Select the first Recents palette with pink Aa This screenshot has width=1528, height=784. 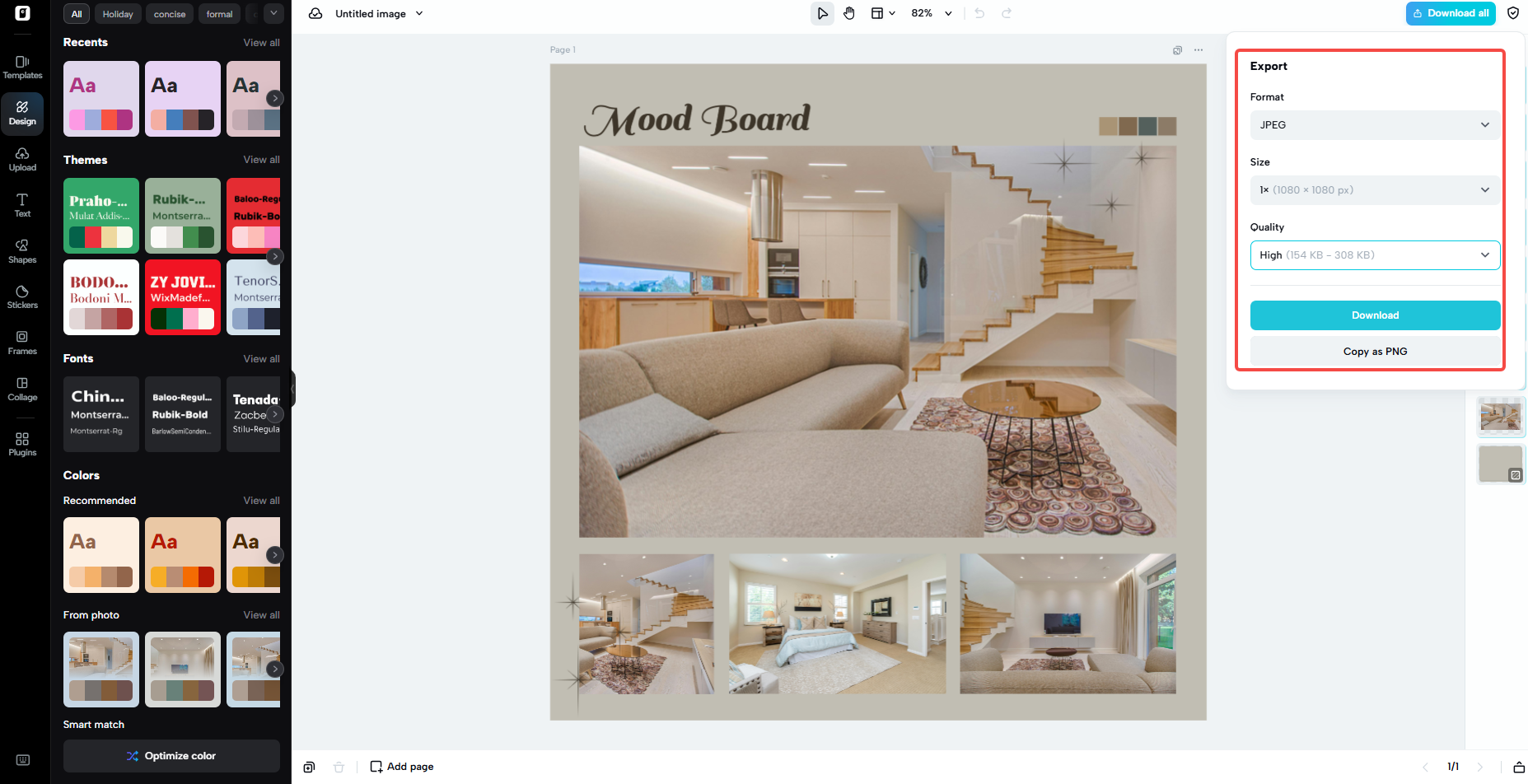(x=101, y=99)
